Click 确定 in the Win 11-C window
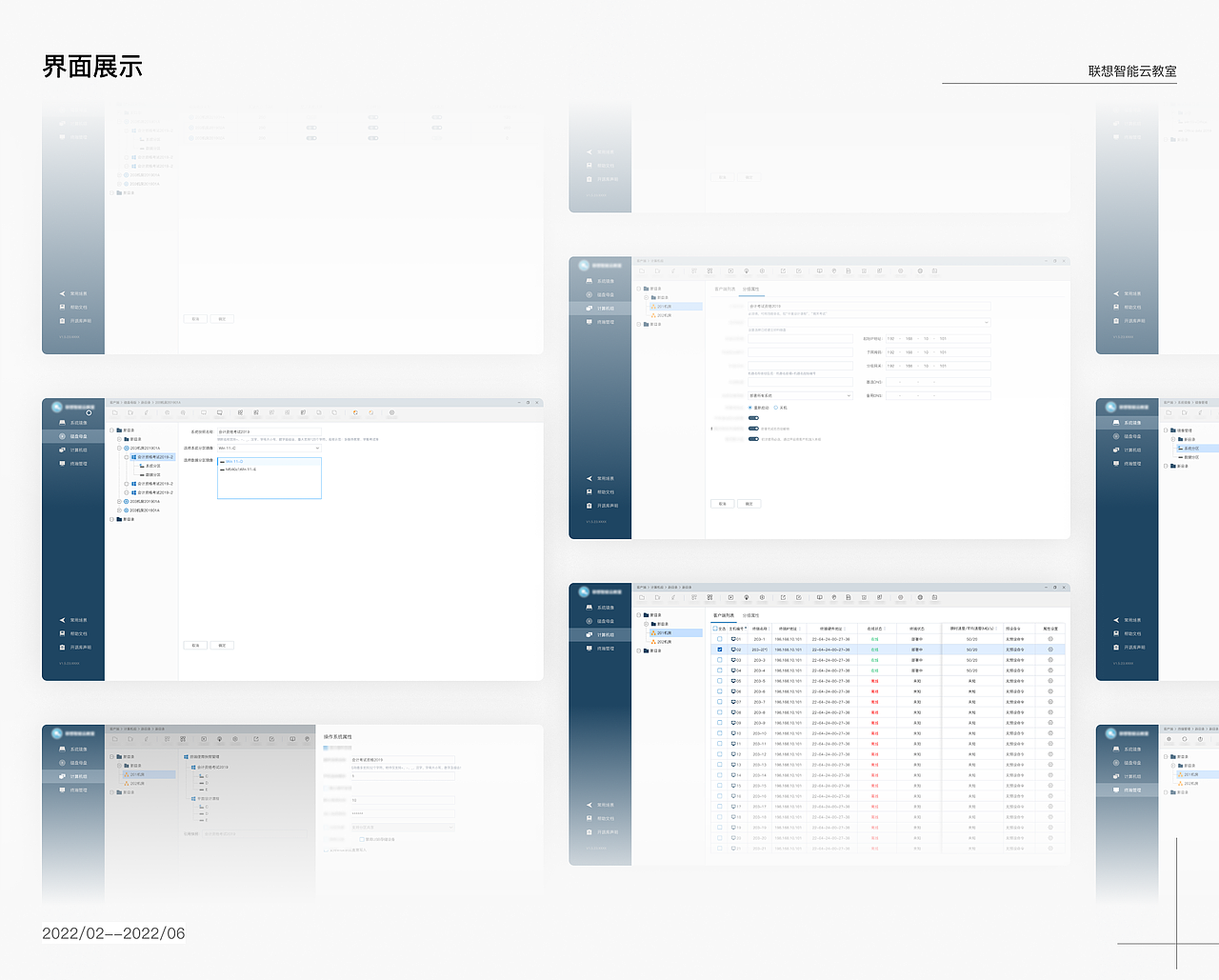This screenshot has width=1219, height=980. click(x=222, y=646)
